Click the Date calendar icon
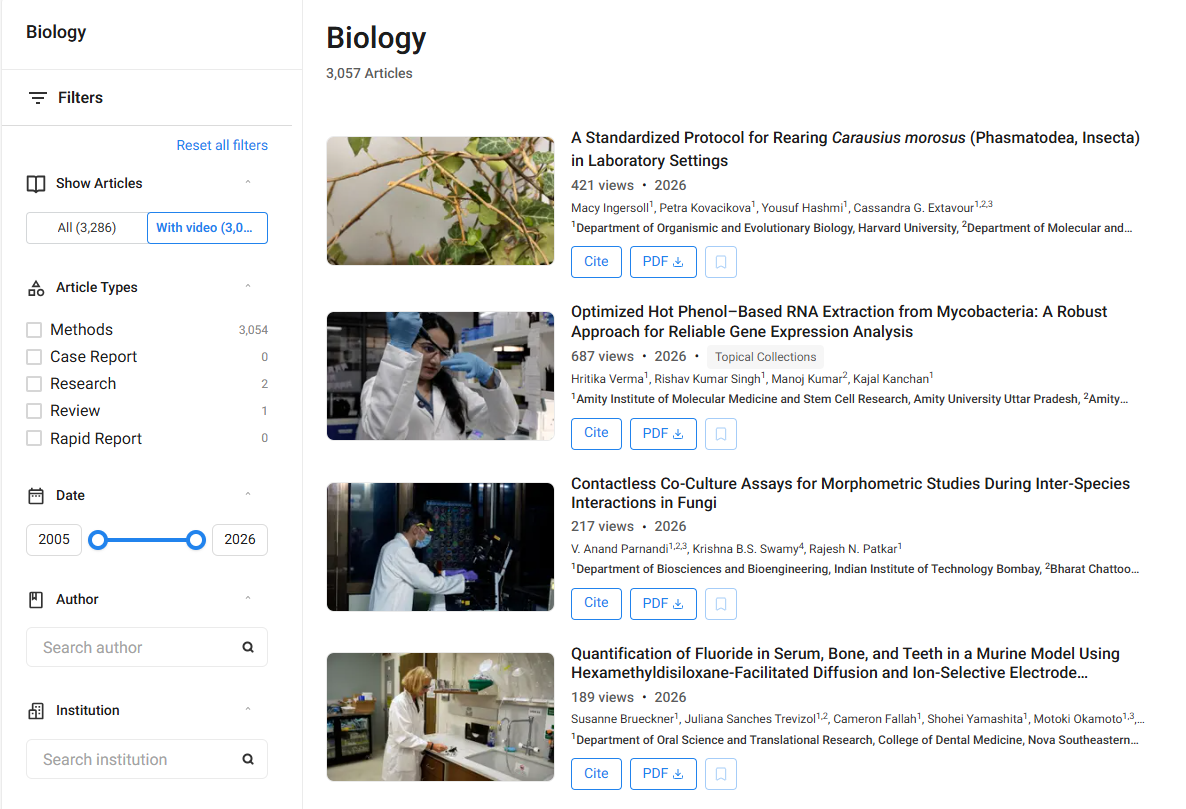 click(x=36, y=496)
